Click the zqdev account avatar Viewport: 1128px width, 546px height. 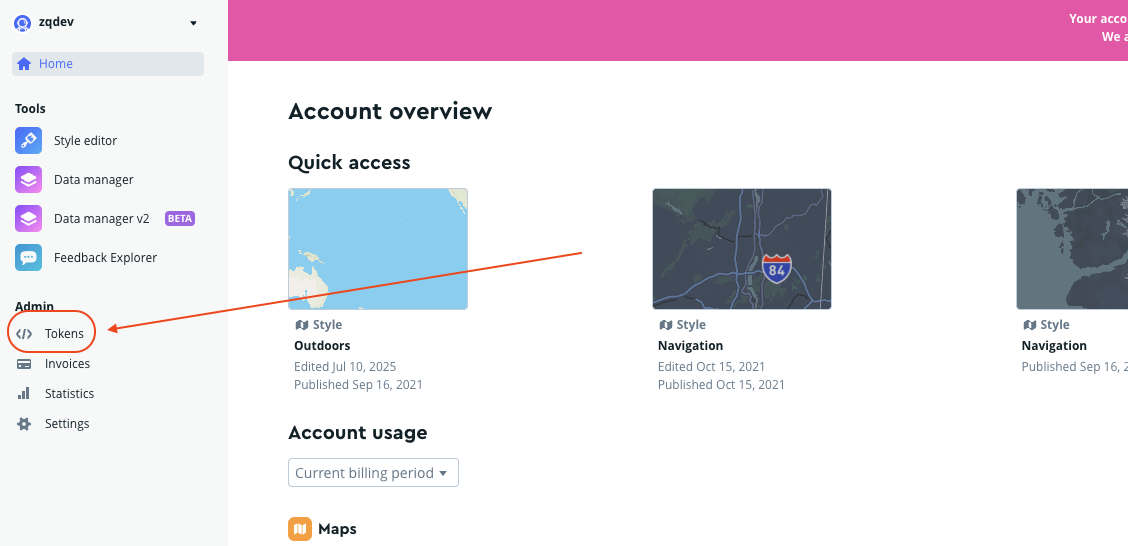pyautogui.click(x=22, y=23)
